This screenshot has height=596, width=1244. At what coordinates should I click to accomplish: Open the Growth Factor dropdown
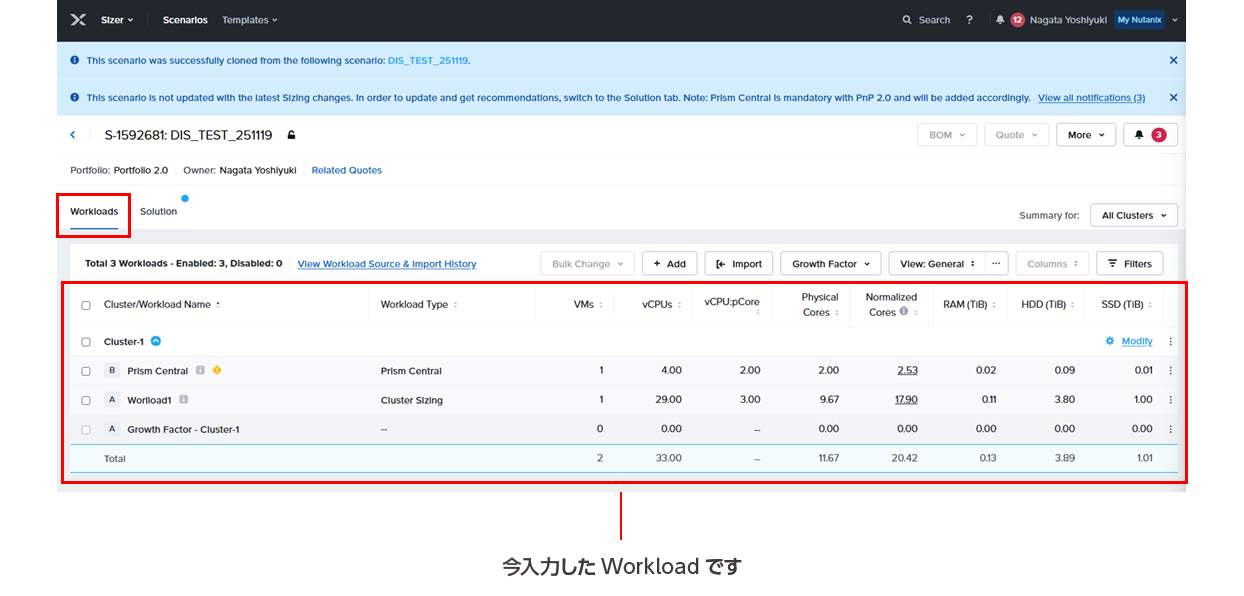pyautogui.click(x=830, y=264)
